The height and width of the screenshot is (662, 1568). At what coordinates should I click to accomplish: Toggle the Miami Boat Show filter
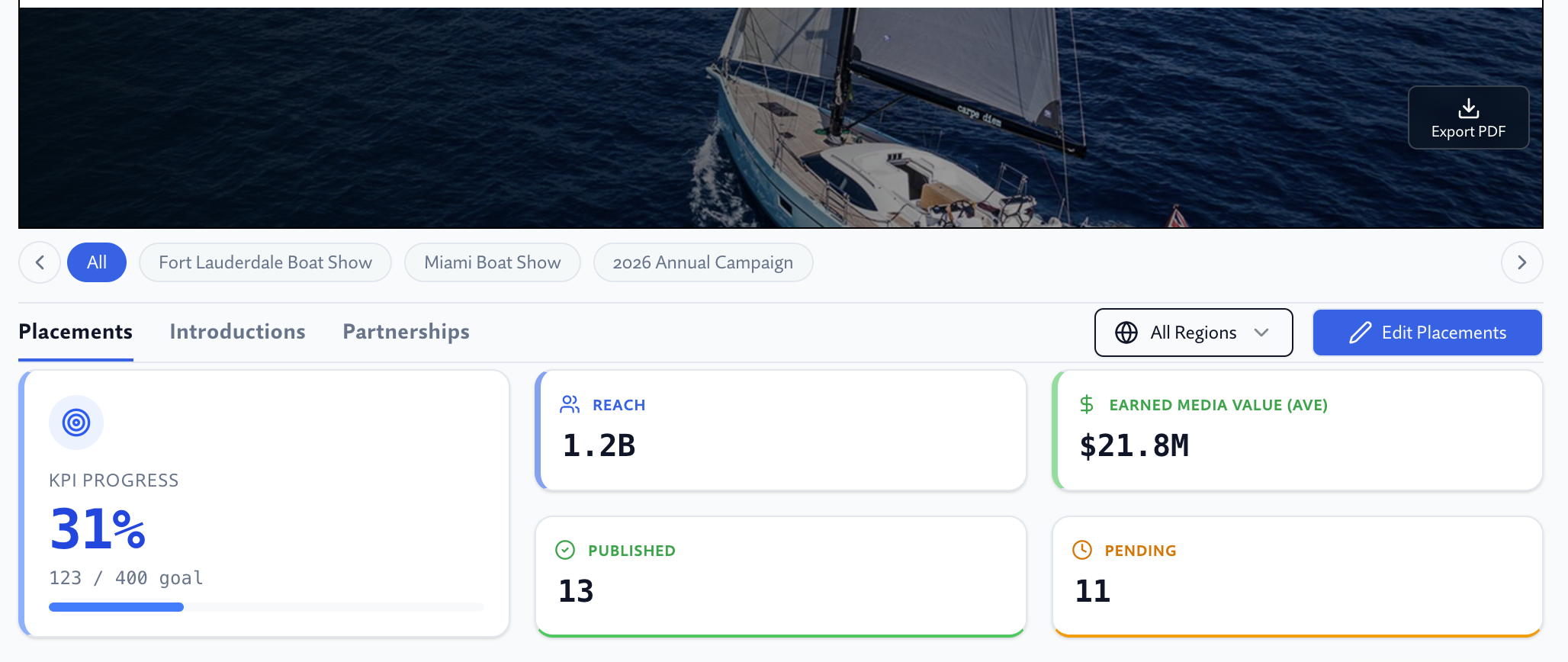coord(492,262)
